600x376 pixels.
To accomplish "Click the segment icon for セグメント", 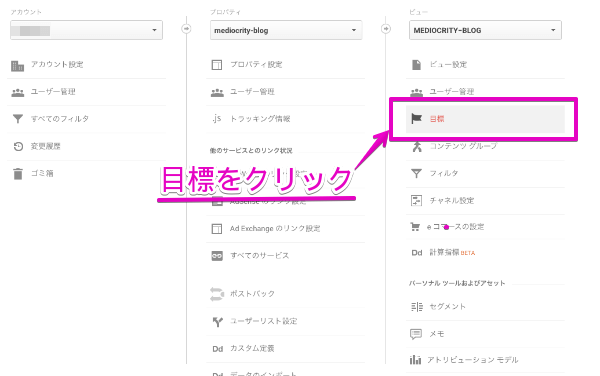I will click(417, 307).
